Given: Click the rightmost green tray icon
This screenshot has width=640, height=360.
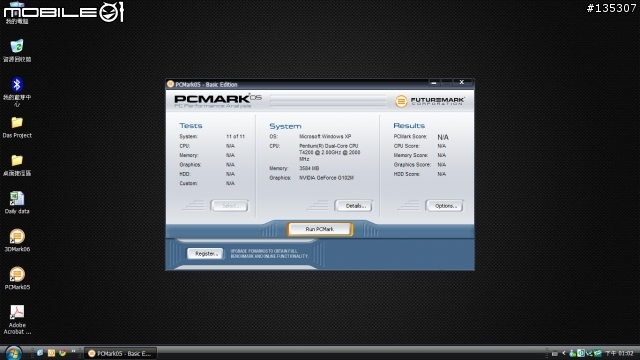Looking at the screenshot, I should (598, 353).
